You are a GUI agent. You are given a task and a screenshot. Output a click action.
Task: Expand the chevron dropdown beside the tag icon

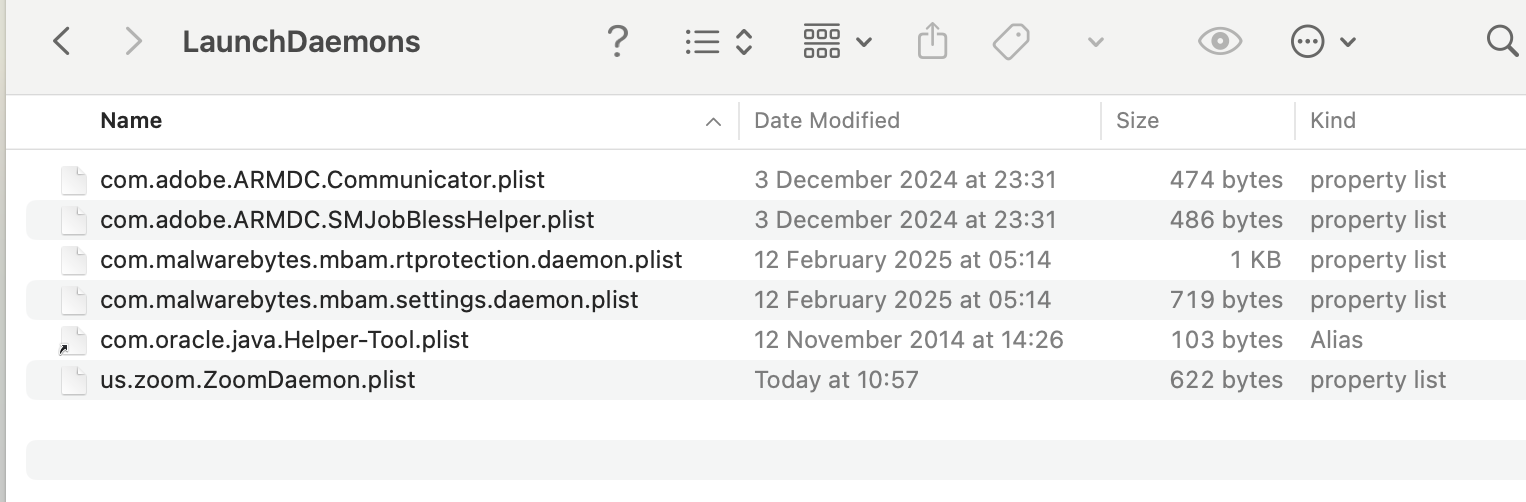point(1095,42)
